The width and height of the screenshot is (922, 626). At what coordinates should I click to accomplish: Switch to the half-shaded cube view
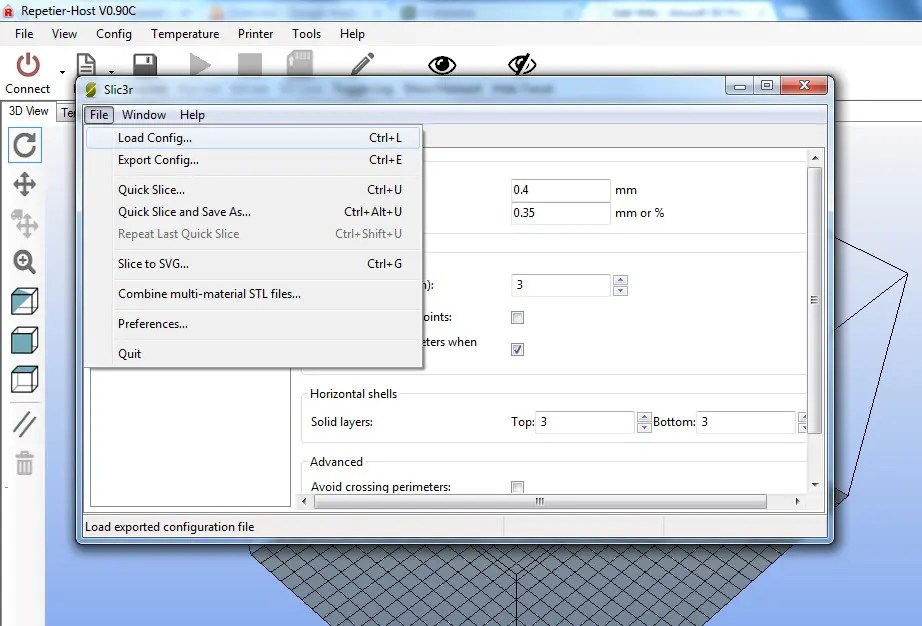[25, 301]
